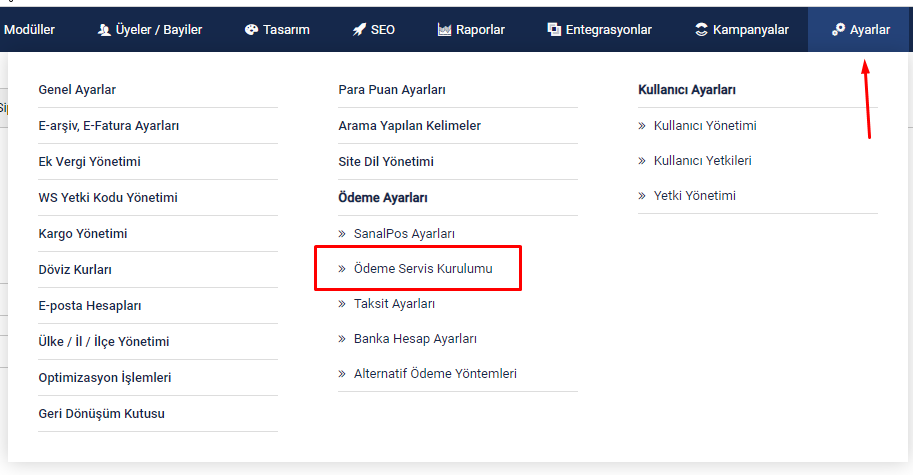Image resolution: width=913 pixels, height=475 pixels.
Task: Go to E-arşiv, E-Fatura Ayarları
Action: point(108,126)
